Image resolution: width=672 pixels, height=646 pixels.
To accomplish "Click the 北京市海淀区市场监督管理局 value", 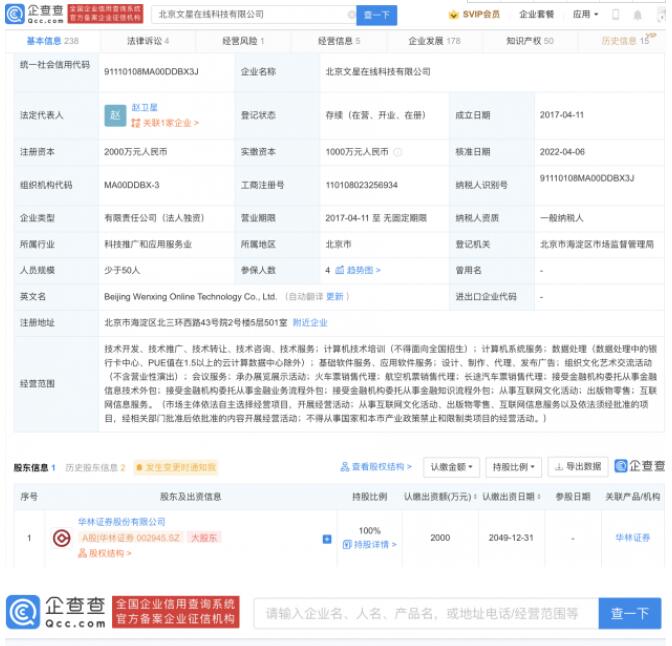I will (x=597, y=244).
